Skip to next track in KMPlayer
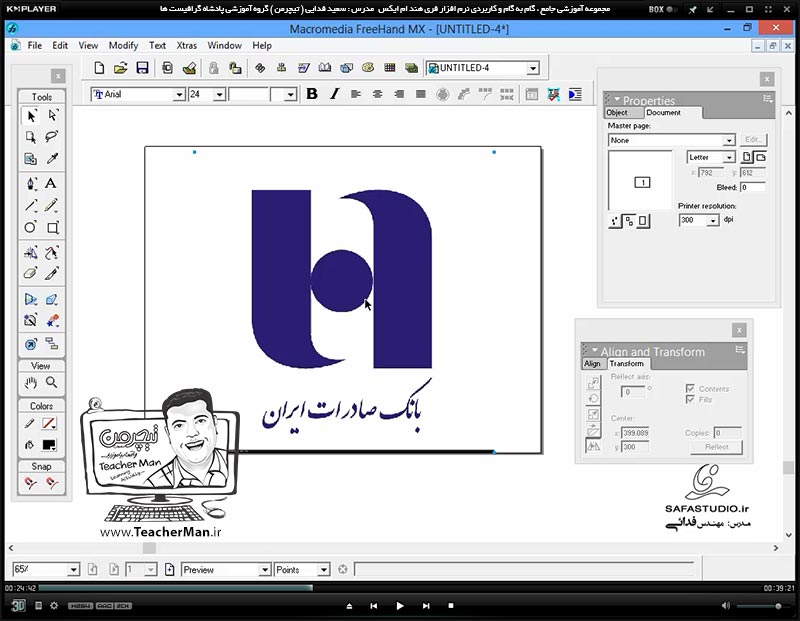This screenshot has height=621, width=800. click(426, 606)
